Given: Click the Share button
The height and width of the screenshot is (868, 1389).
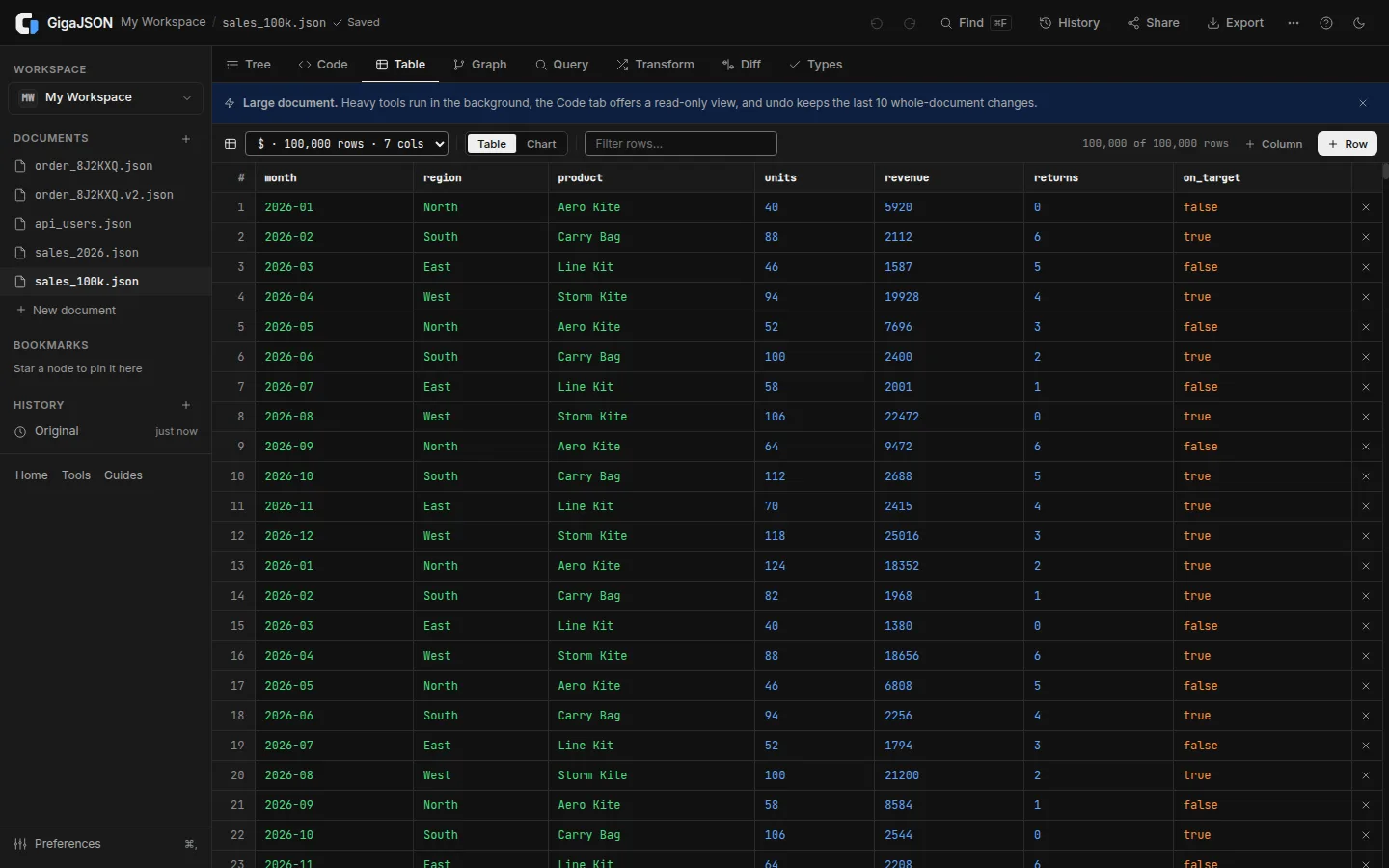Looking at the screenshot, I should click(1154, 23).
